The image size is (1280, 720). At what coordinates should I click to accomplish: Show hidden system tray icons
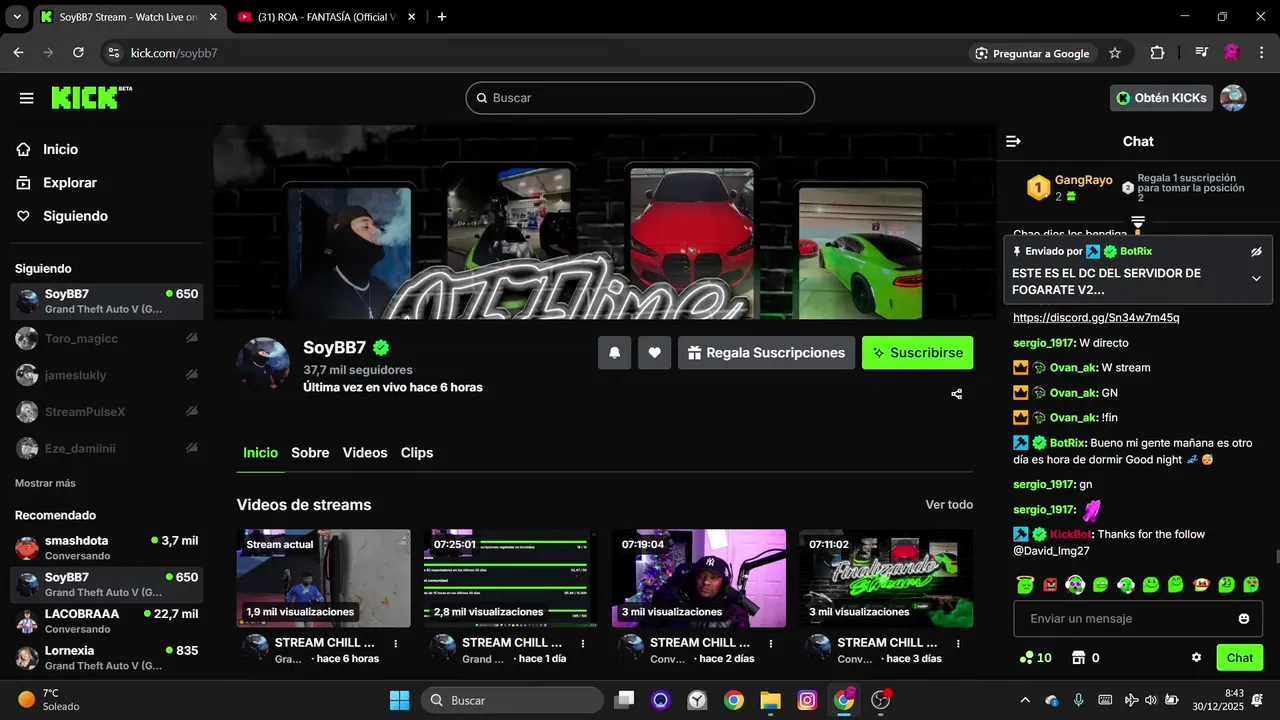pos(1024,700)
